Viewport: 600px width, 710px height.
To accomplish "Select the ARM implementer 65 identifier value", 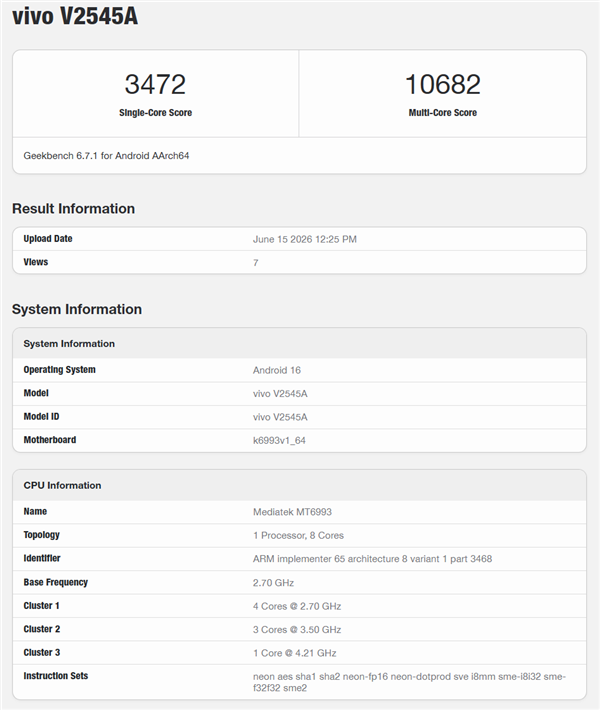I will click(372, 559).
